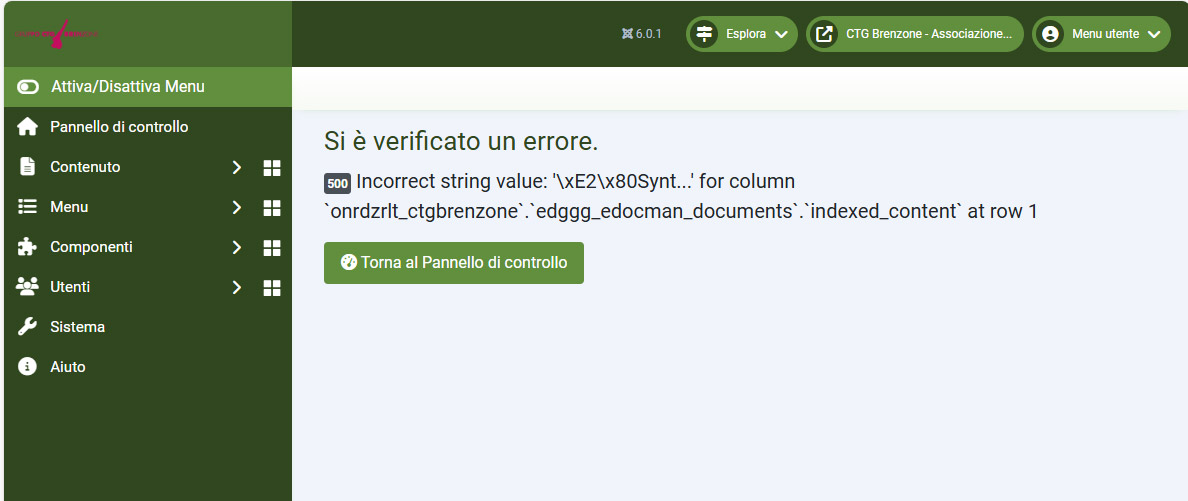Expand the Contenuto submenu chevron
The height and width of the screenshot is (501, 1188).
(x=237, y=167)
